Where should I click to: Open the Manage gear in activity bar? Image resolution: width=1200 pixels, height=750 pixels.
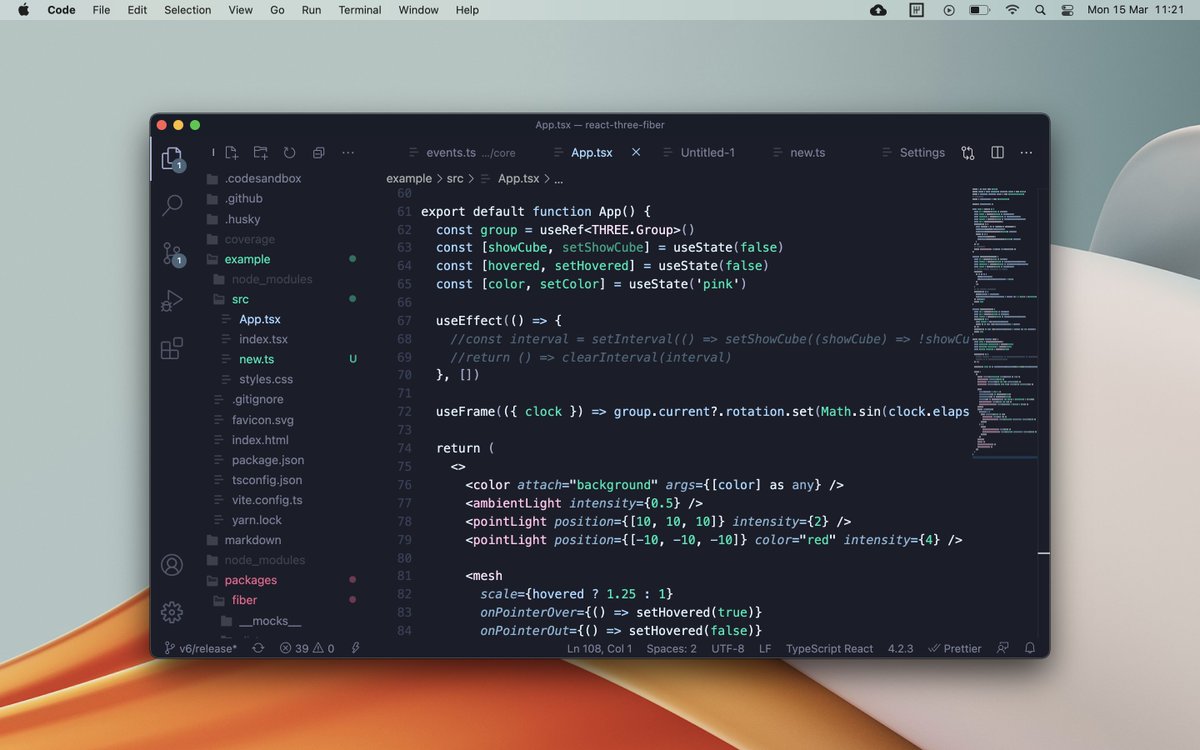coord(172,612)
